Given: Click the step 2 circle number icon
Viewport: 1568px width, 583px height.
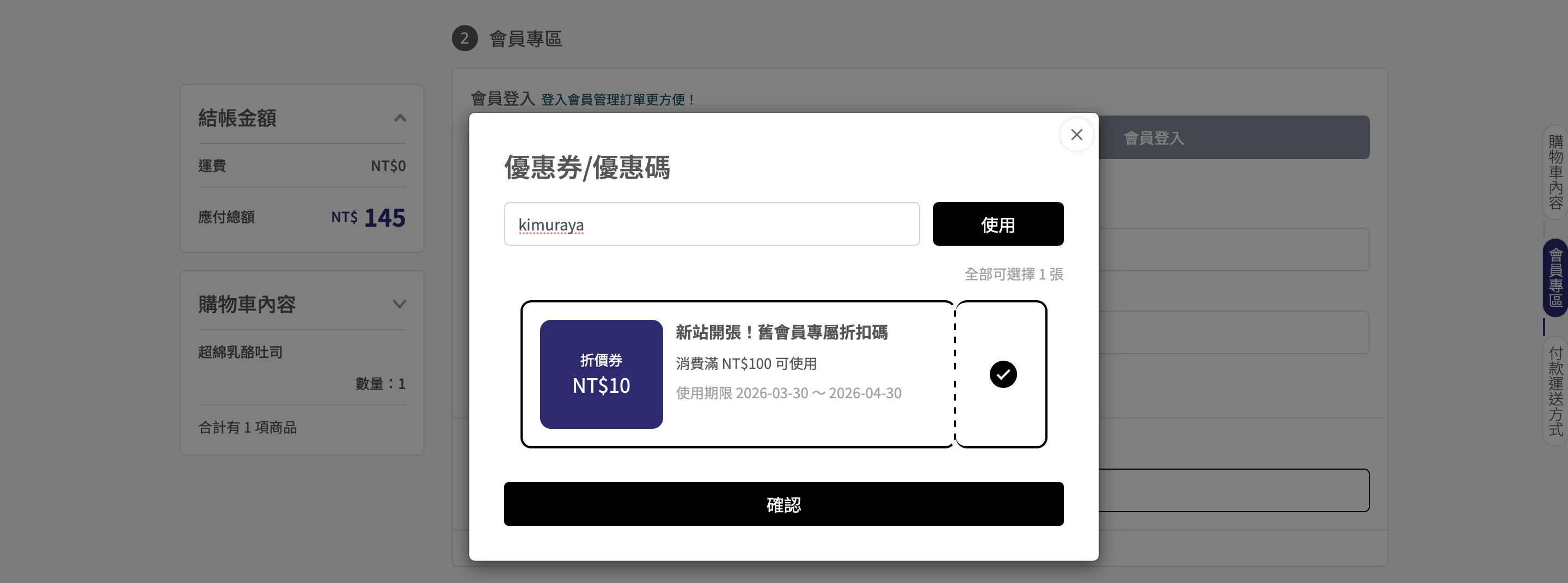Looking at the screenshot, I should [x=464, y=38].
